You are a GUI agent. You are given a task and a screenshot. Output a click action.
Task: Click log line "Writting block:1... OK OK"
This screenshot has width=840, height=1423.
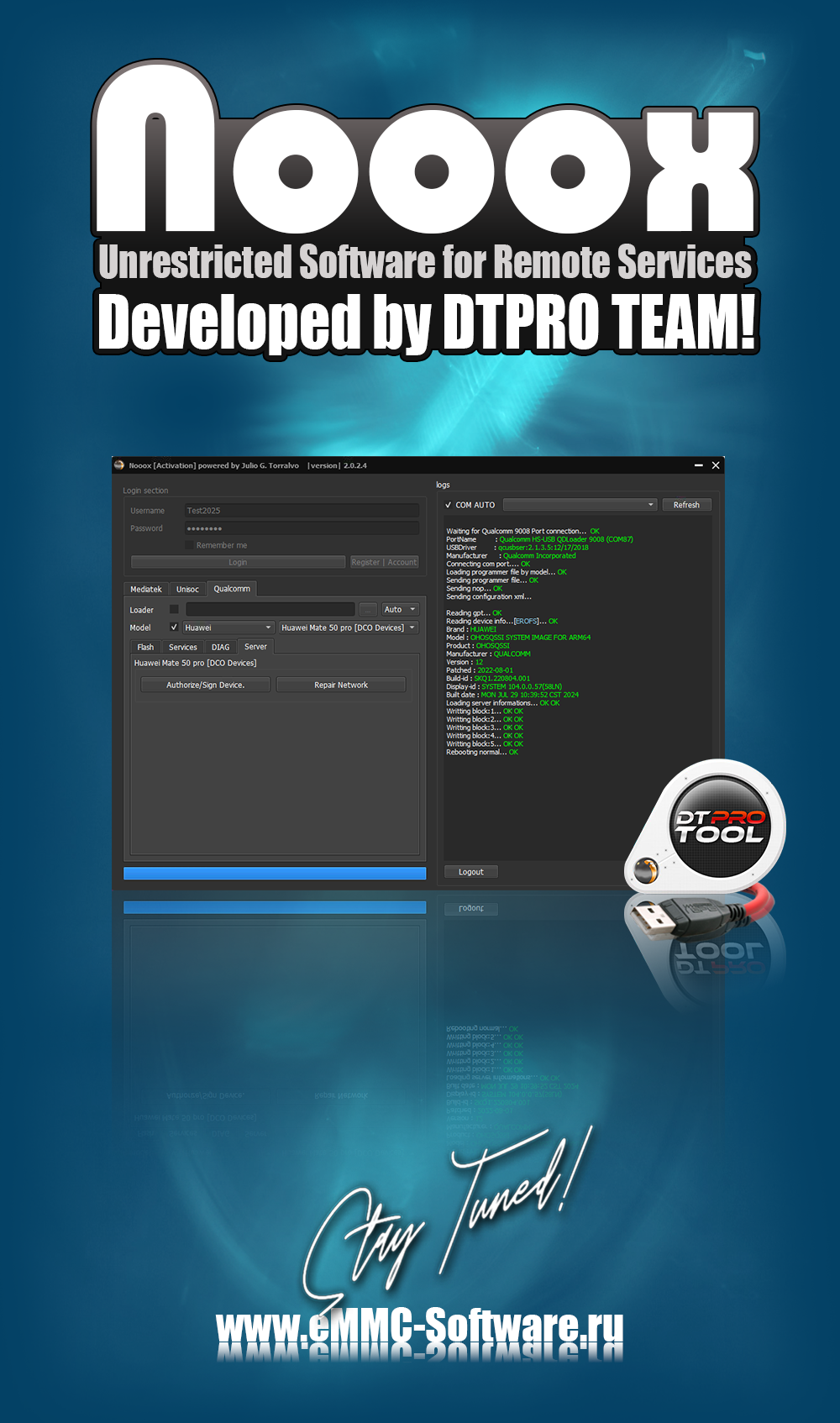pos(485,711)
